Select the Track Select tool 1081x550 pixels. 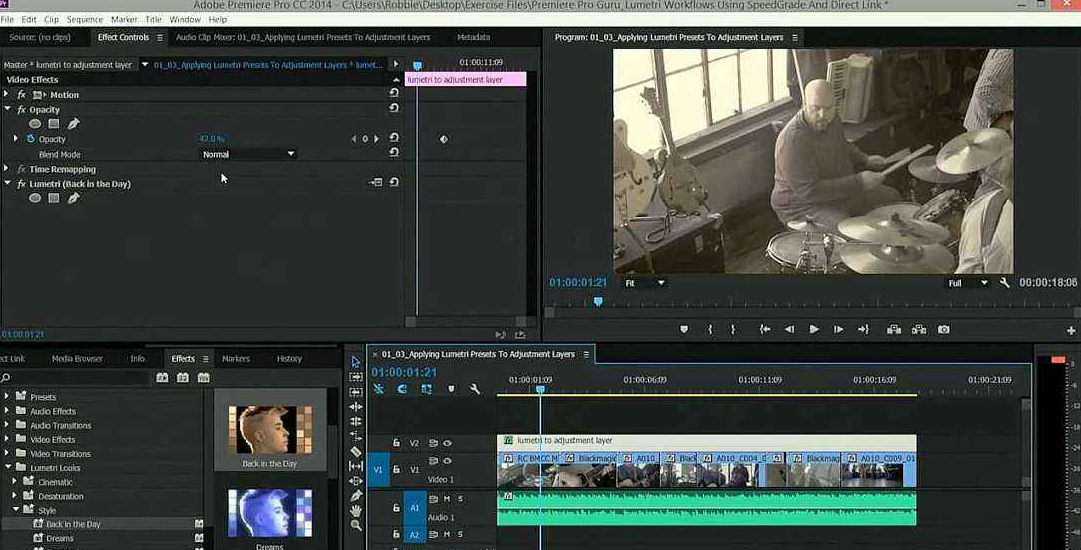(x=356, y=377)
